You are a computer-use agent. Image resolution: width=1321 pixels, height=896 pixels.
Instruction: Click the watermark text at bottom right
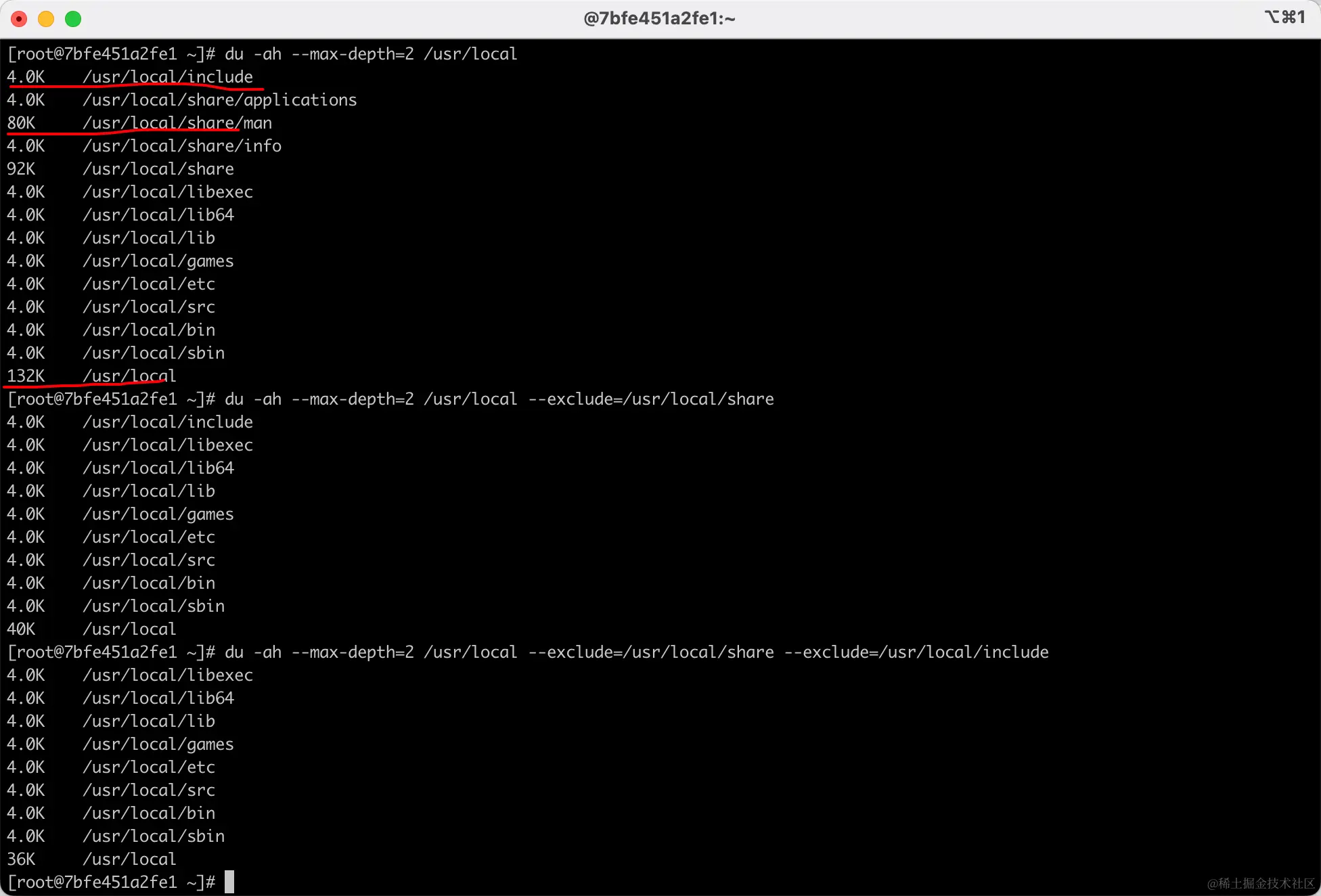(x=1260, y=883)
